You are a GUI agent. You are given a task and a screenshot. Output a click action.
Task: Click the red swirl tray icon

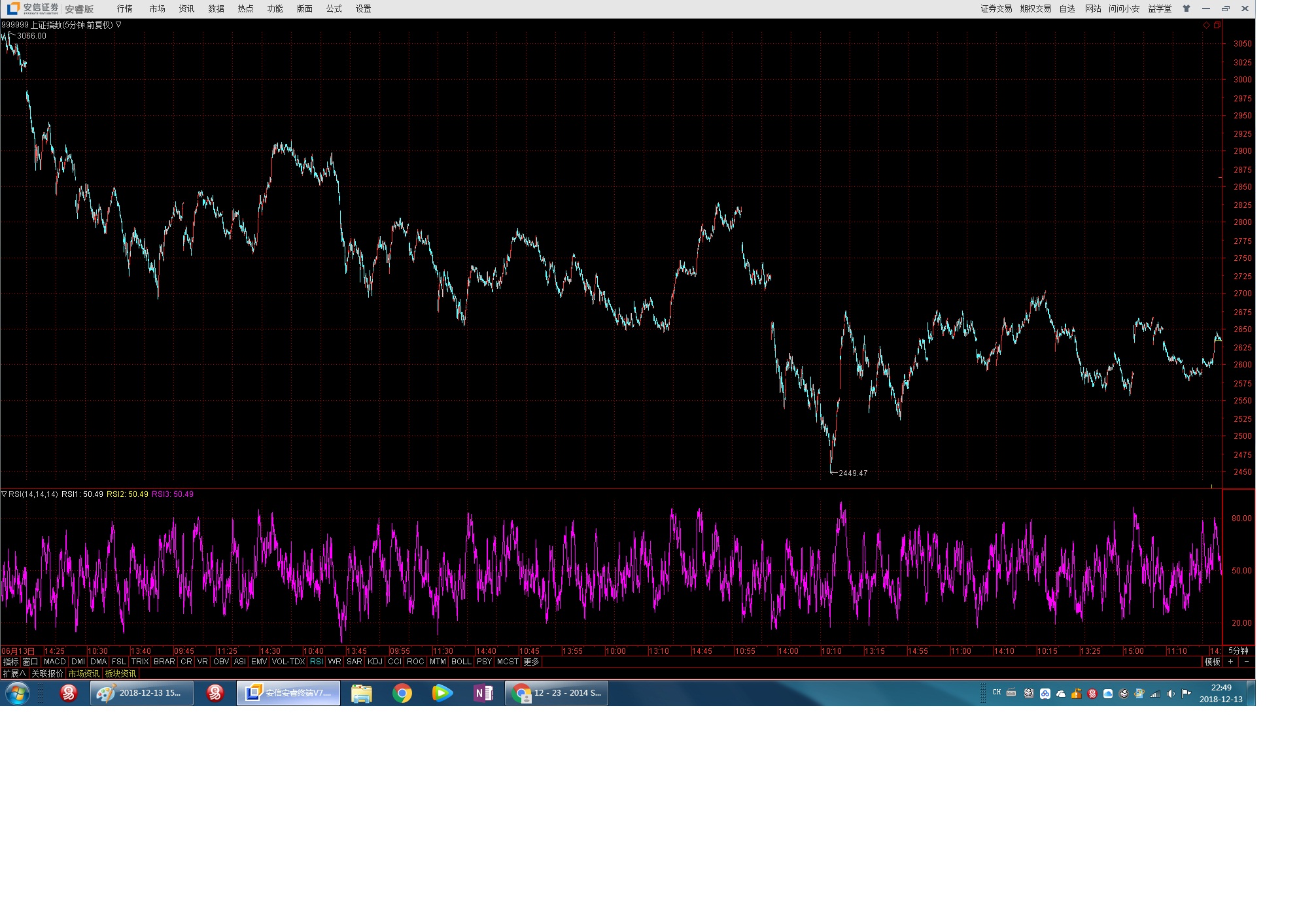pyautogui.click(x=1092, y=694)
